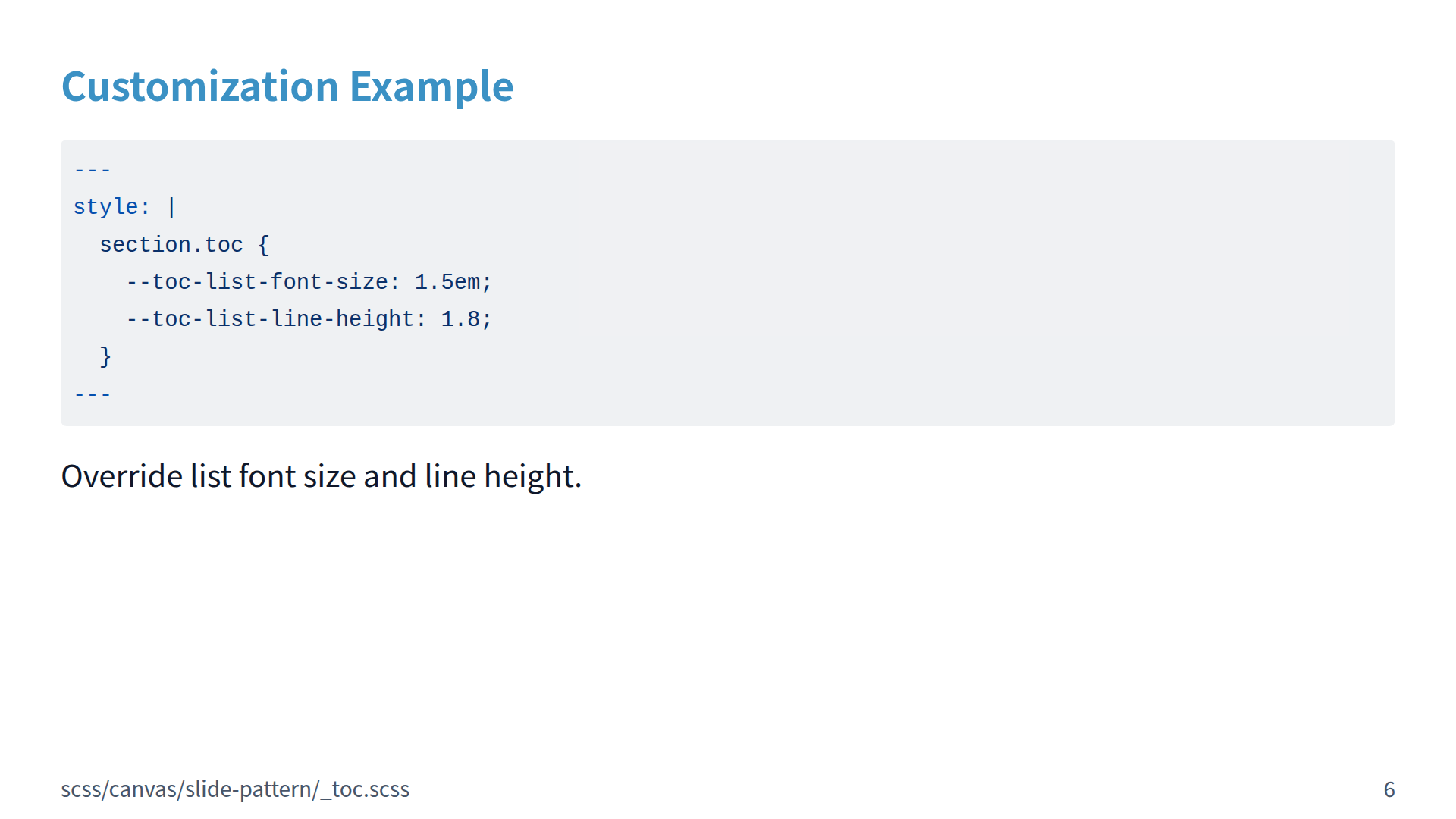
Task: Click the "style" key in the code
Action: (x=105, y=207)
